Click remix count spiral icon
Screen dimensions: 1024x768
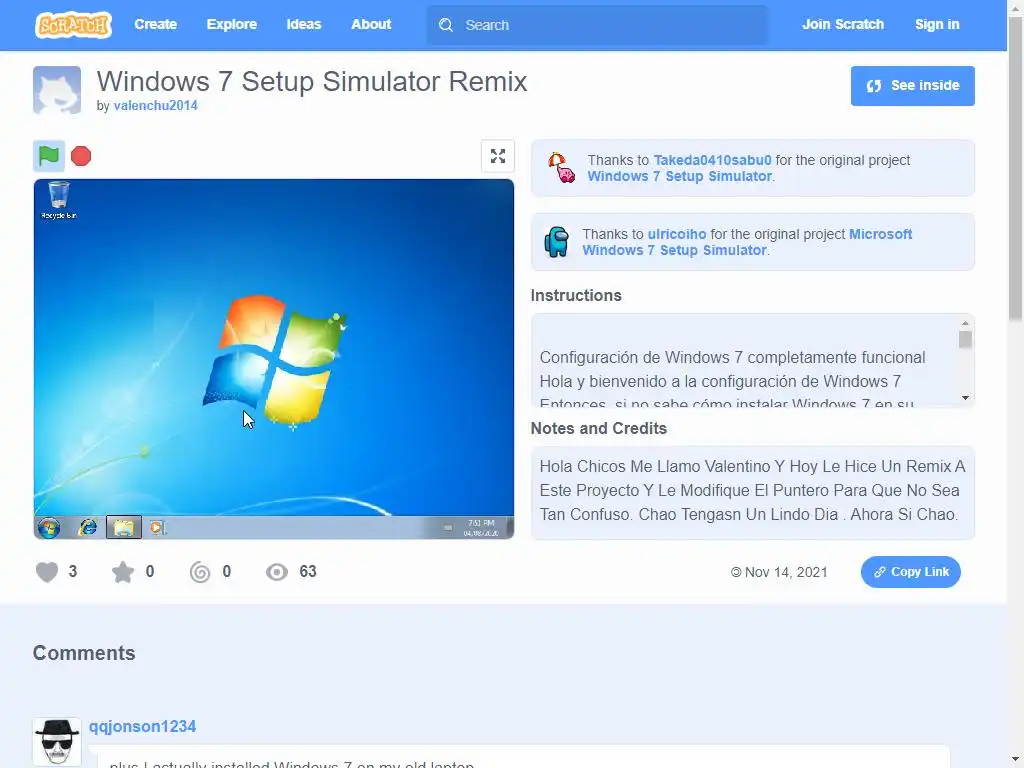tap(200, 572)
